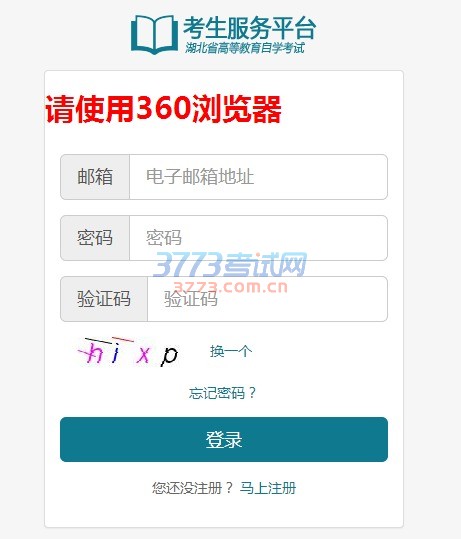Screen dimensions: 461x539
Task: Click the 湖北省高等教育自学考试 subtitle
Action: 245,48
